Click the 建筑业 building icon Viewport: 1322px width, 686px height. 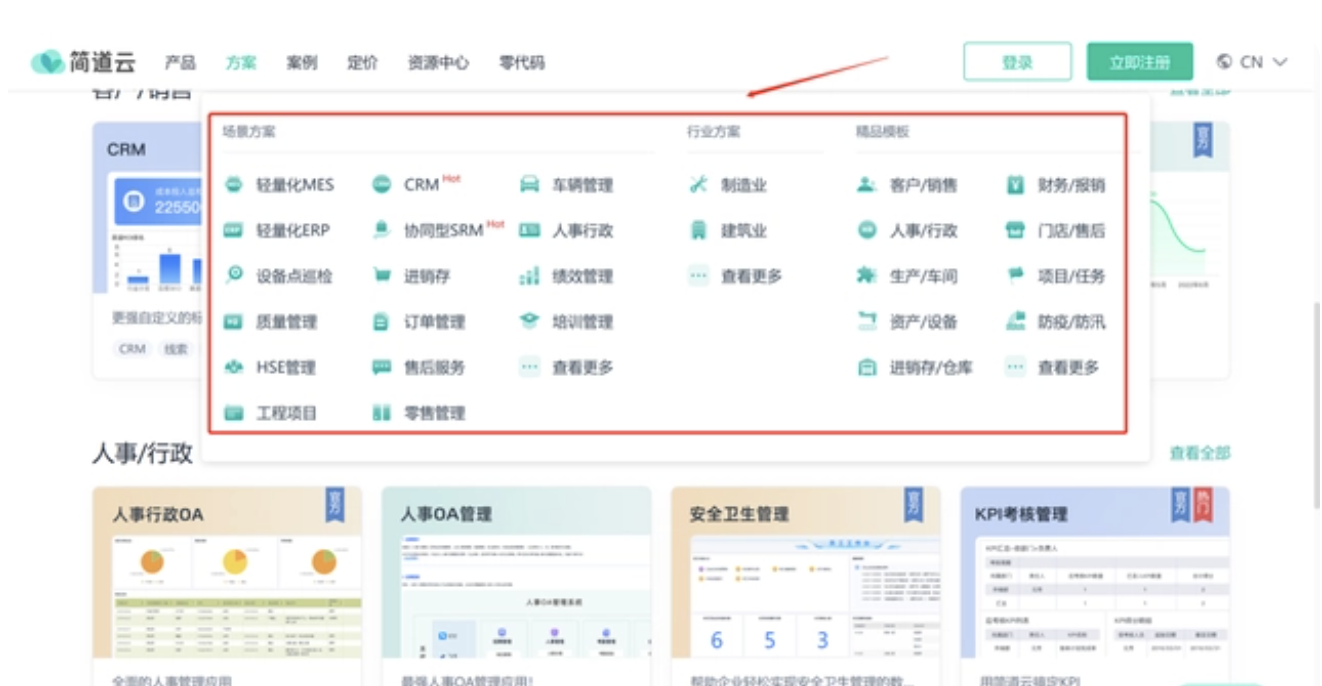pyautogui.click(x=698, y=231)
